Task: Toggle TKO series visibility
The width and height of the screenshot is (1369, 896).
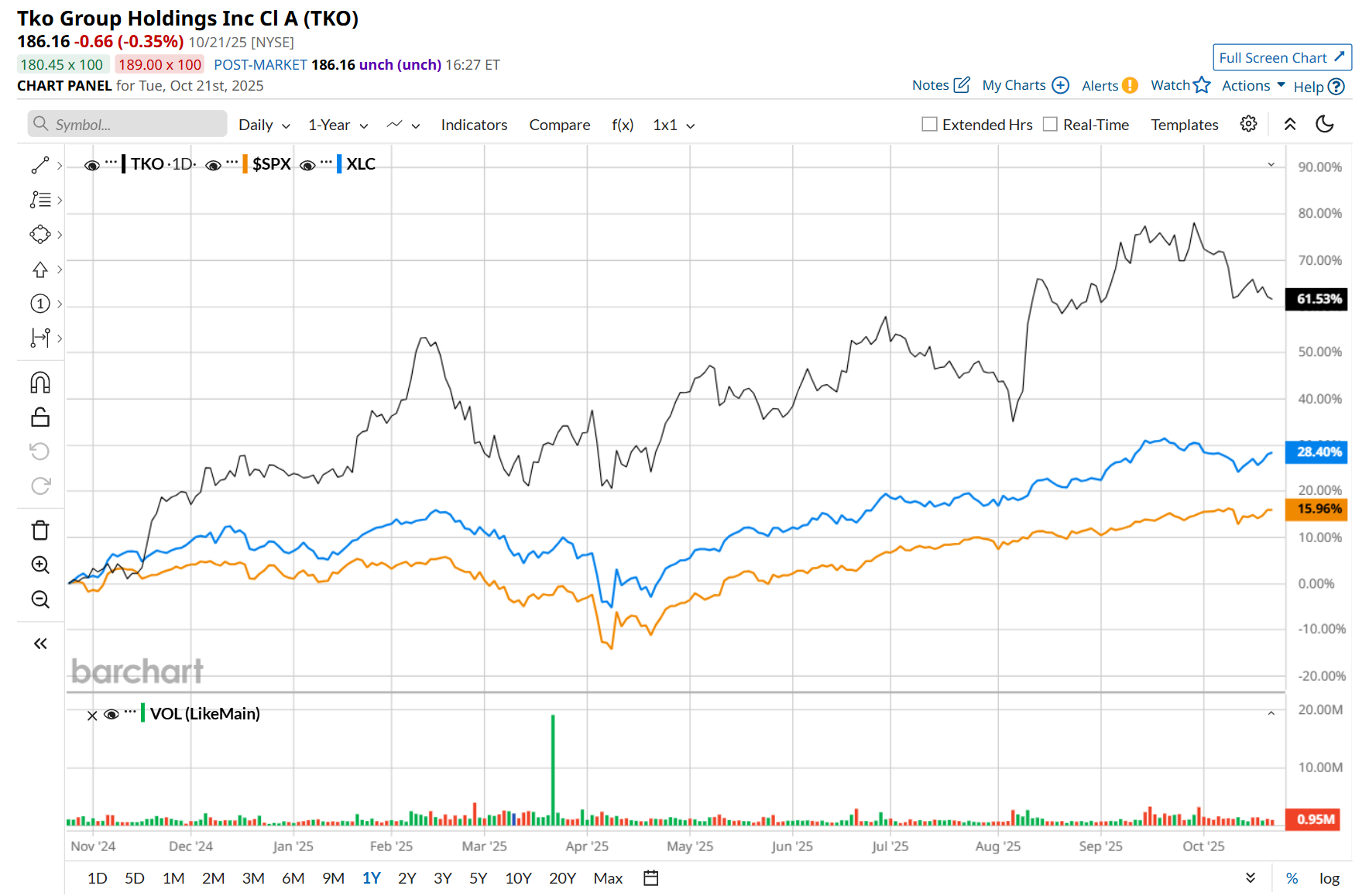Action: point(92,165)
